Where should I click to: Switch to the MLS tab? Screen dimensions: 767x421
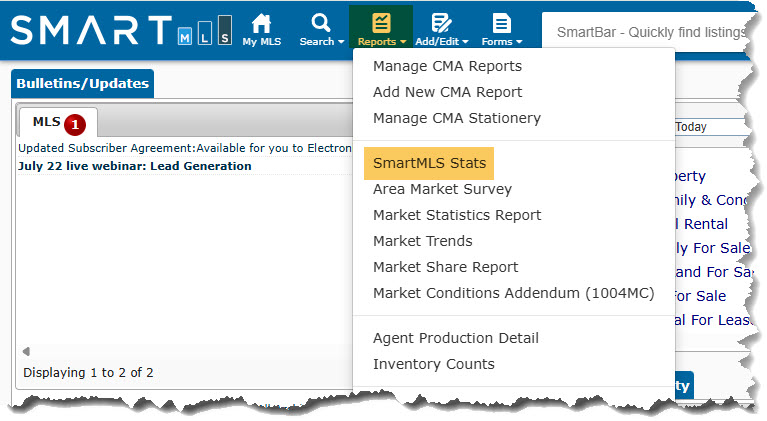click(x=58, y=122)
